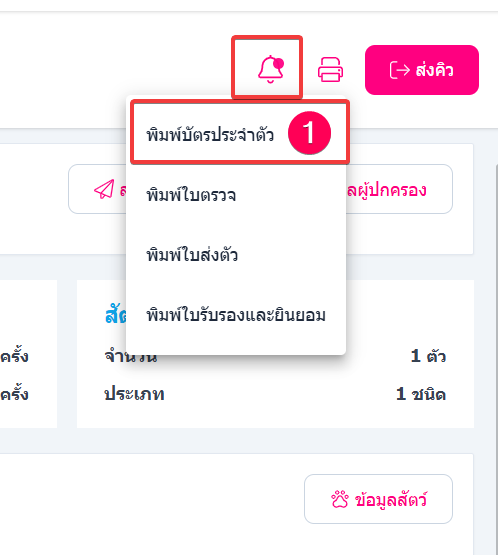This screenshot has height=555, width=498.
Task: Click the pink dot on bell
Action: pos(279,63)
